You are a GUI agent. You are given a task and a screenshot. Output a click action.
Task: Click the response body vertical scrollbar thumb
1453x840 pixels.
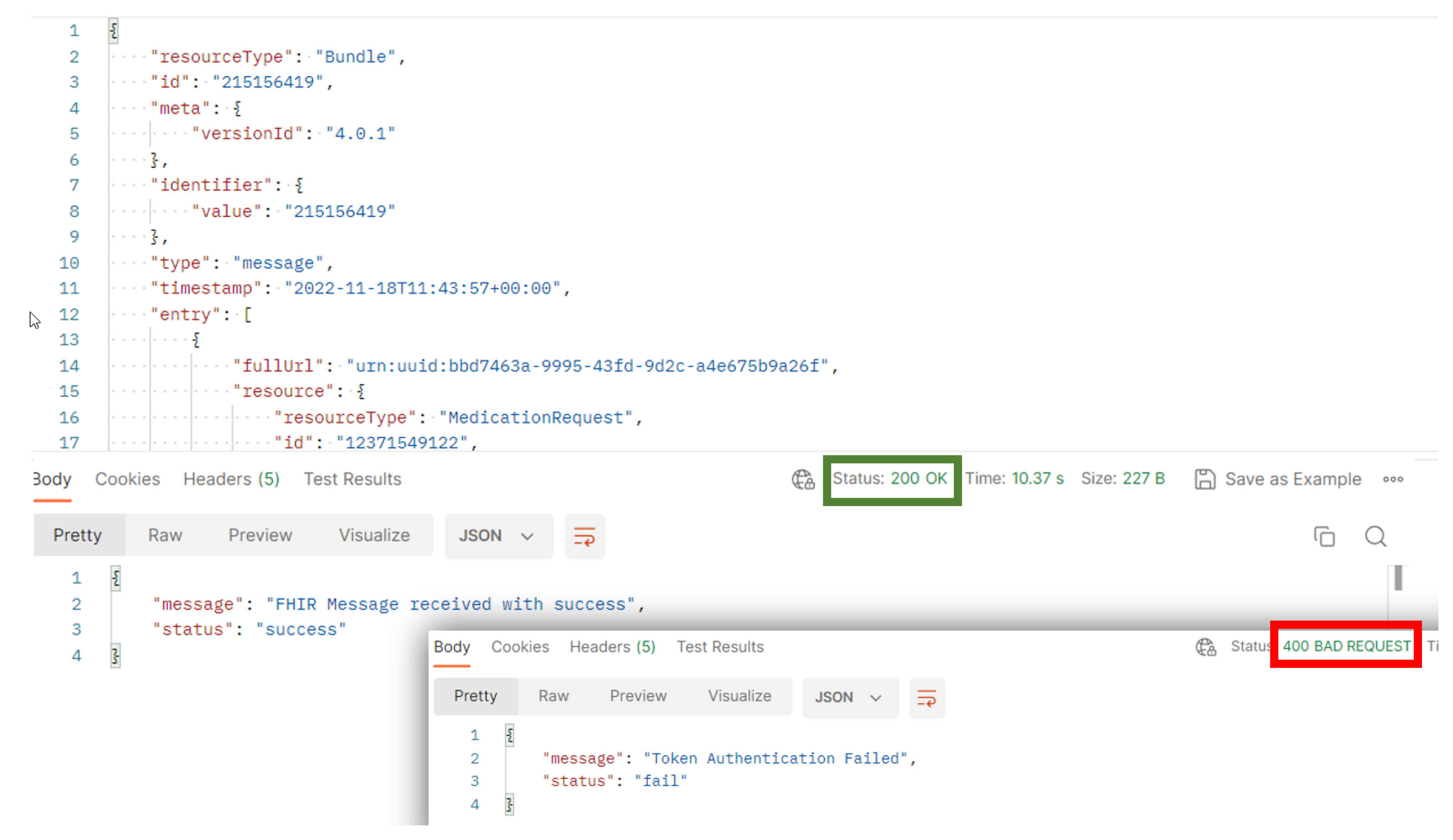(1398, 577)
